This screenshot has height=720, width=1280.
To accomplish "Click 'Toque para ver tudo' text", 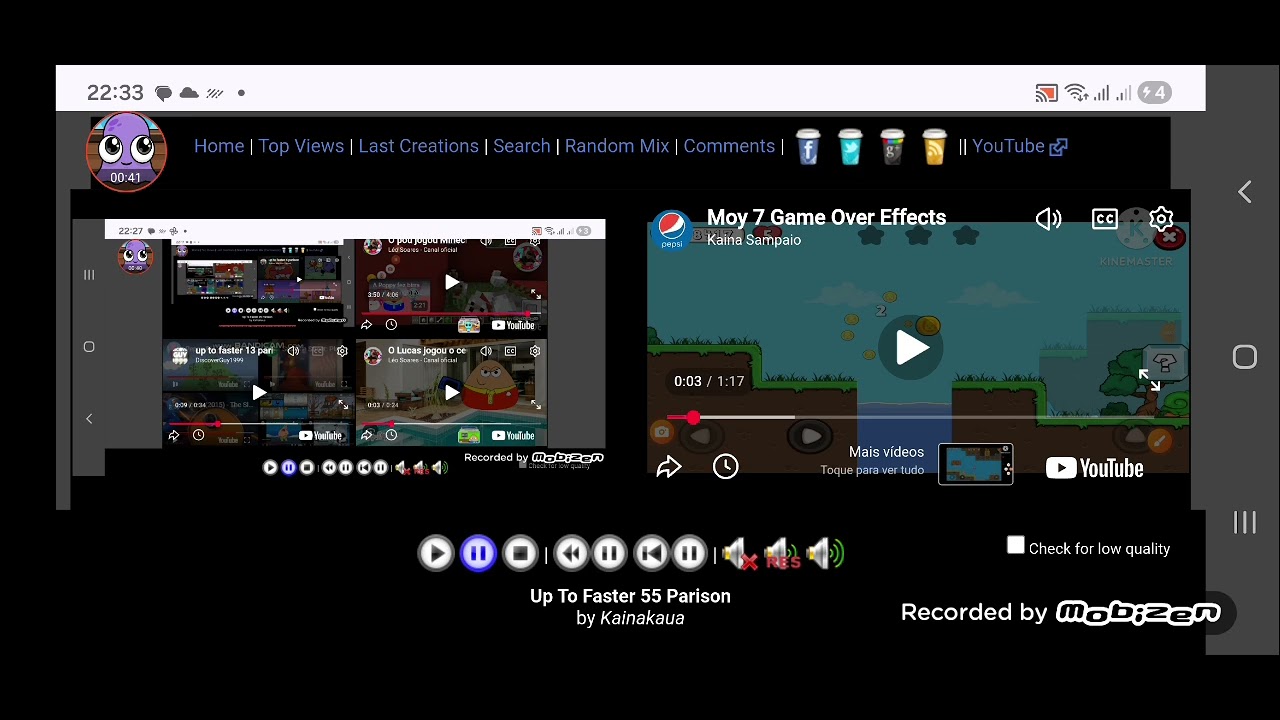I will click(x=872, y=470).
